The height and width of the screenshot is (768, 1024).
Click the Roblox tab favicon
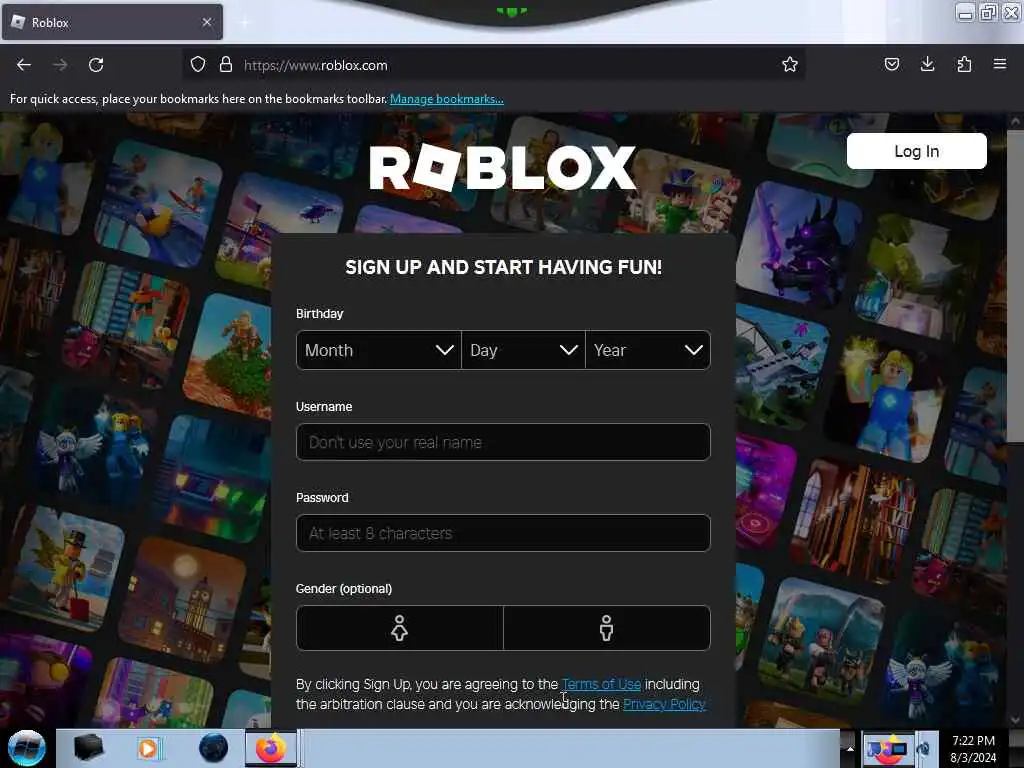click(x=18, y=22)
